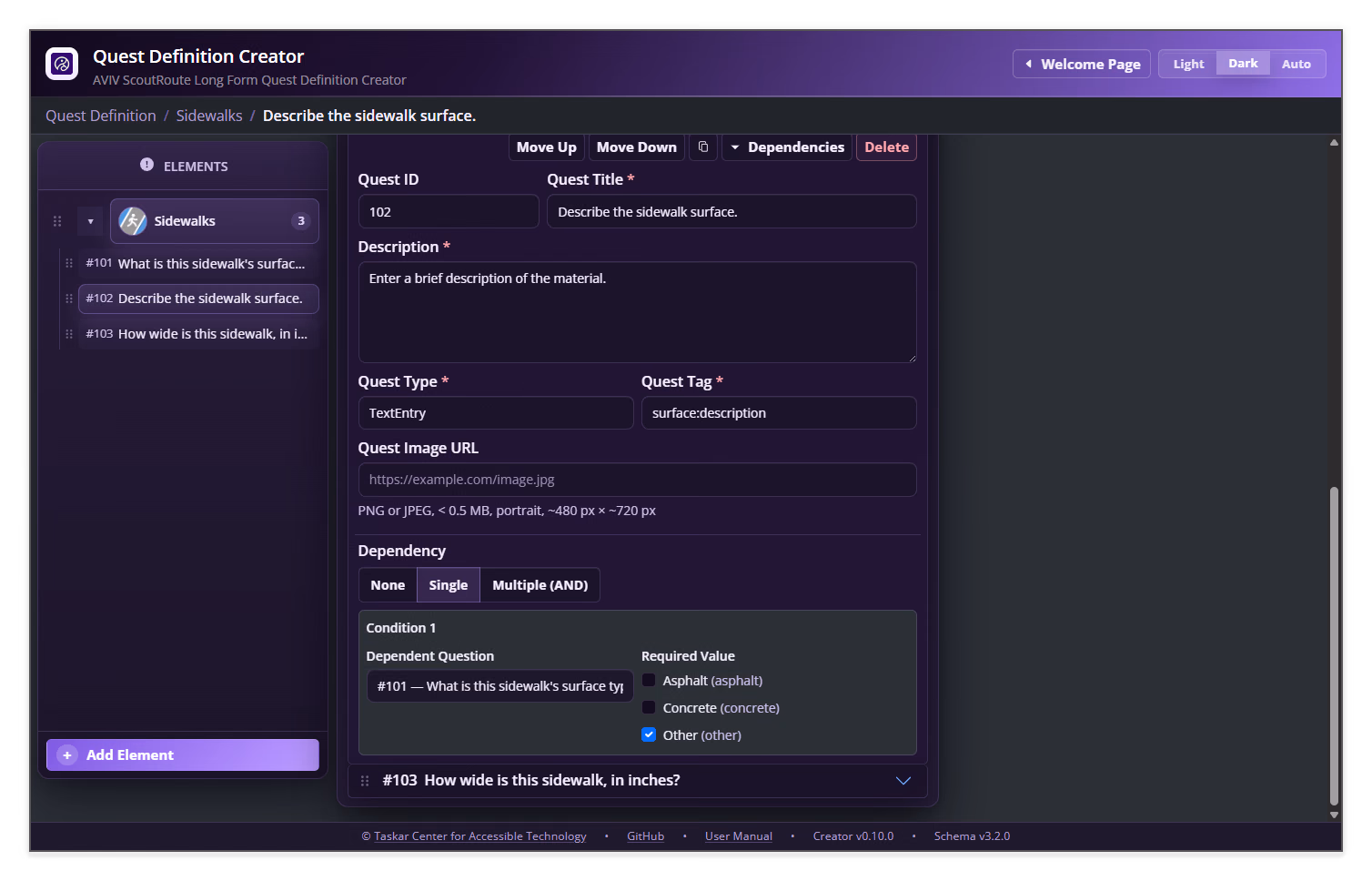Click the Move Up button
The width and height of the screenshot is (1372, 881).
click(546, 147)
